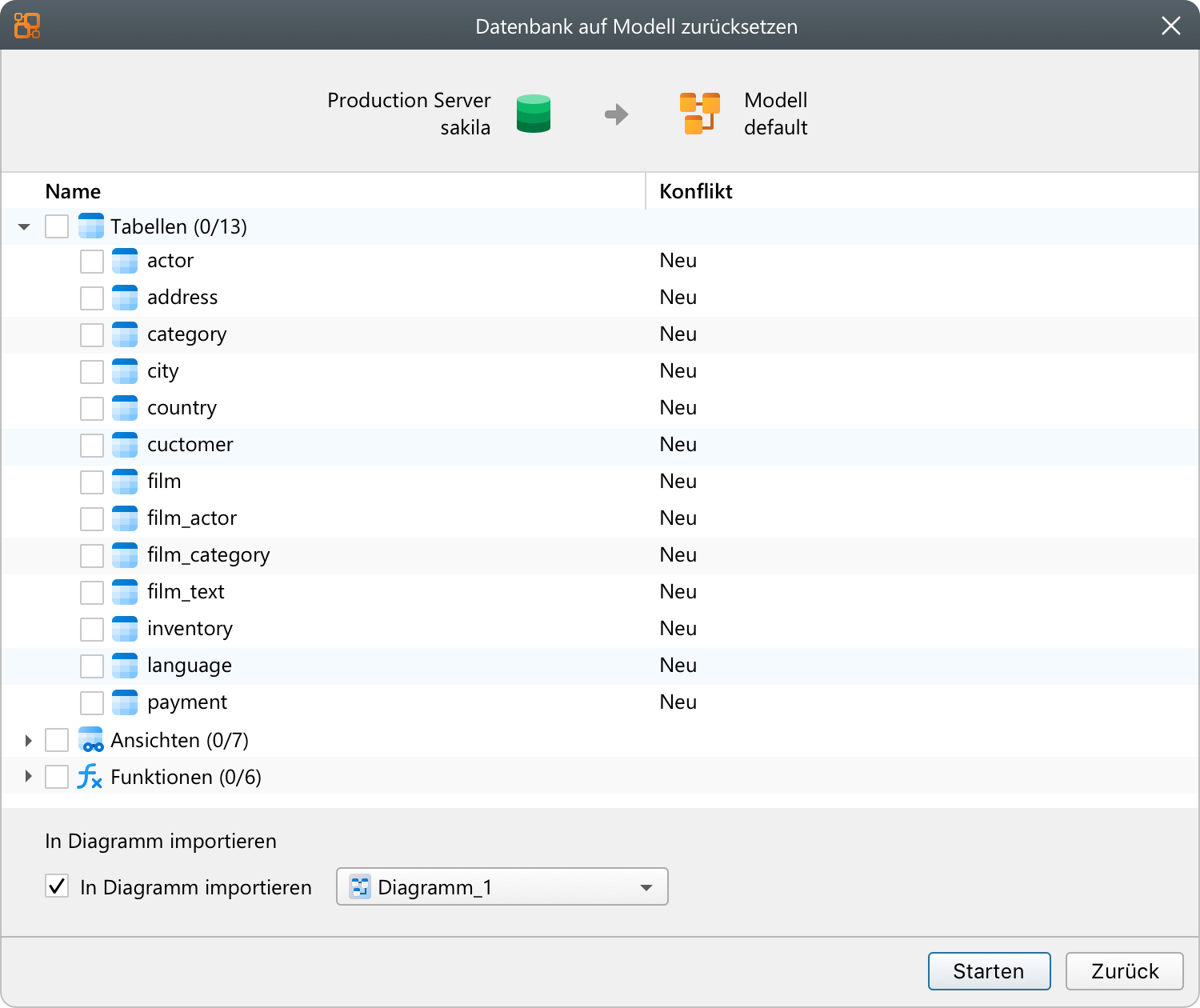Image resolution: width=1200 pixels, height=1008 pixels.
Task: Click the cuctomer table icon
Action: (x=125, y=445)
